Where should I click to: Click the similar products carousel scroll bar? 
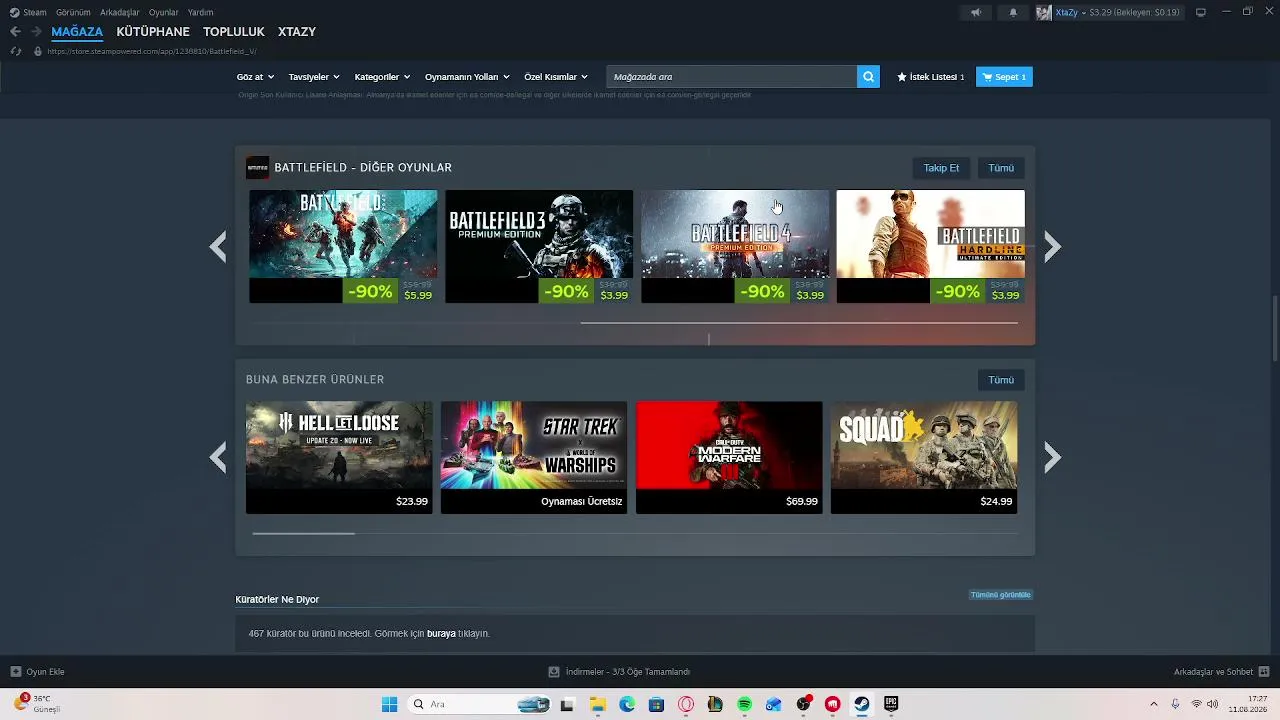coord(304,534)
